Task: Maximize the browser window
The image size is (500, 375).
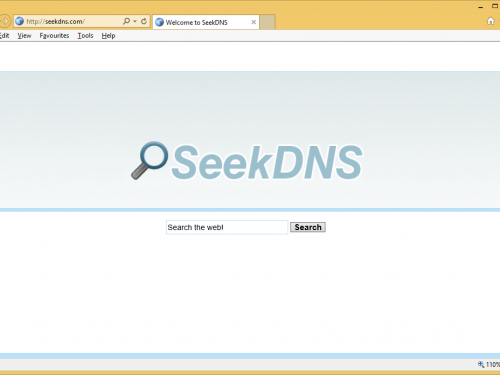Action: click(x=495, y=6)
